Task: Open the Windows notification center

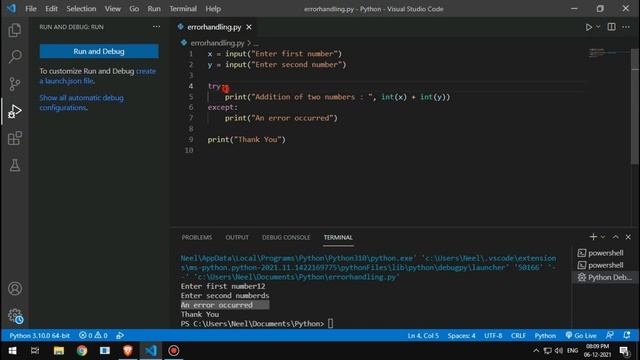Action: tap(624, 351)
